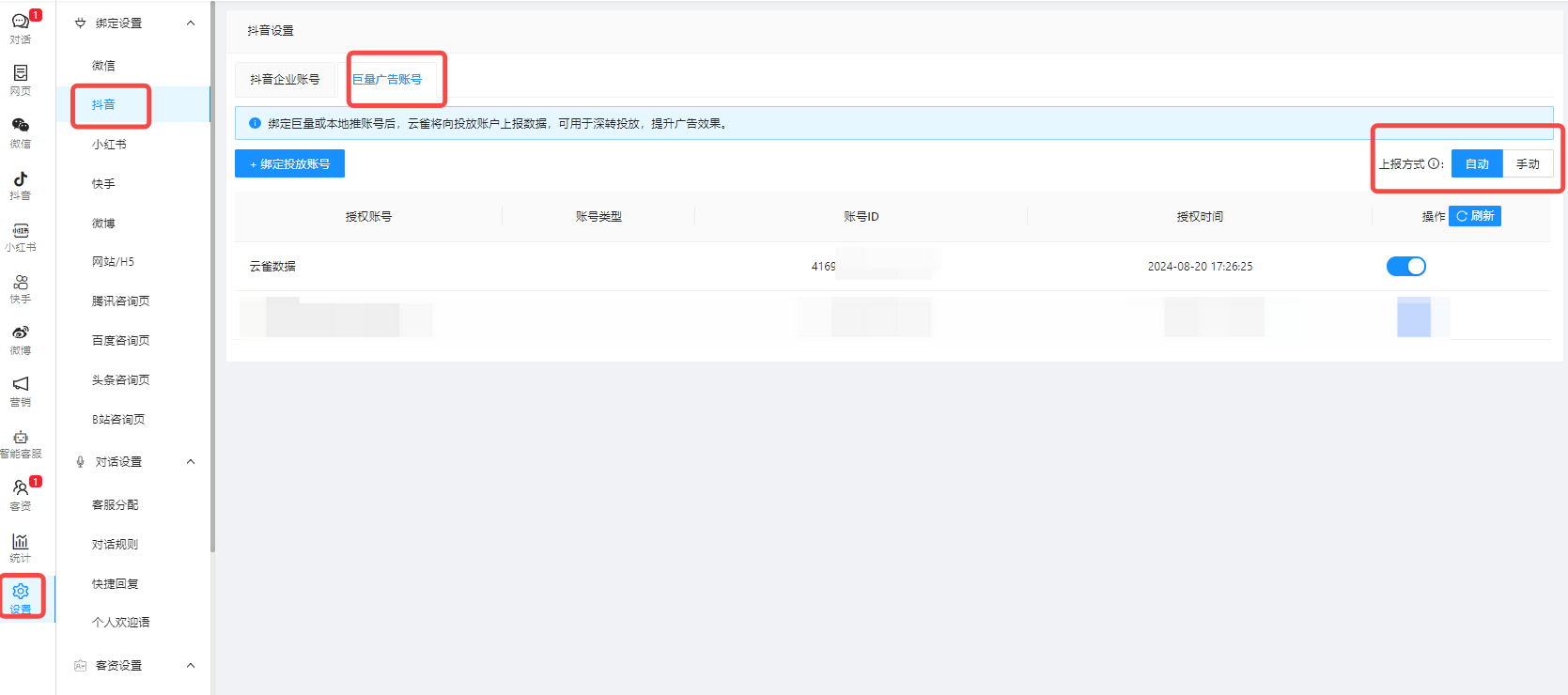Open the 营销 megaphone icon

(20, 390)
